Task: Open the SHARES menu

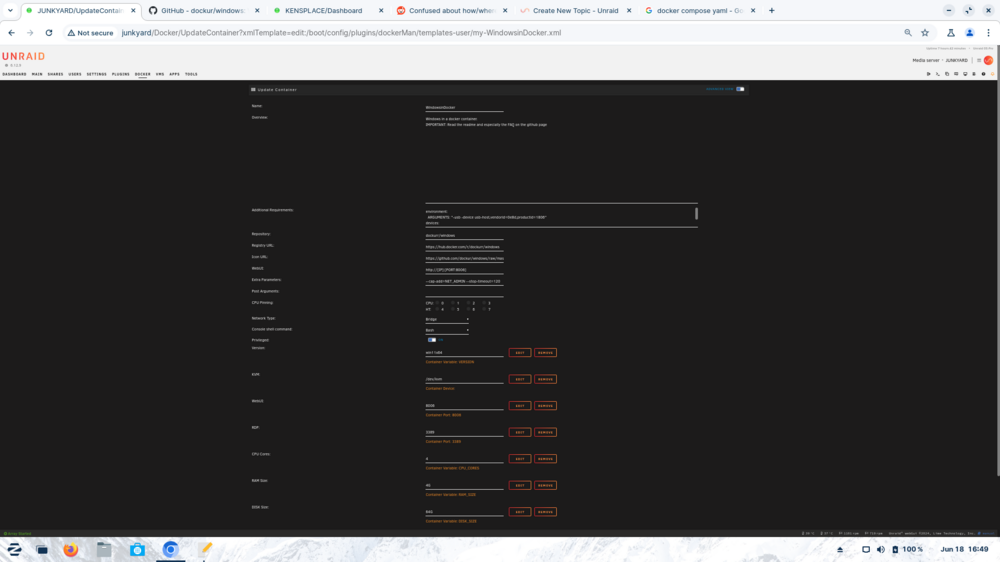Action: (55, 74)
